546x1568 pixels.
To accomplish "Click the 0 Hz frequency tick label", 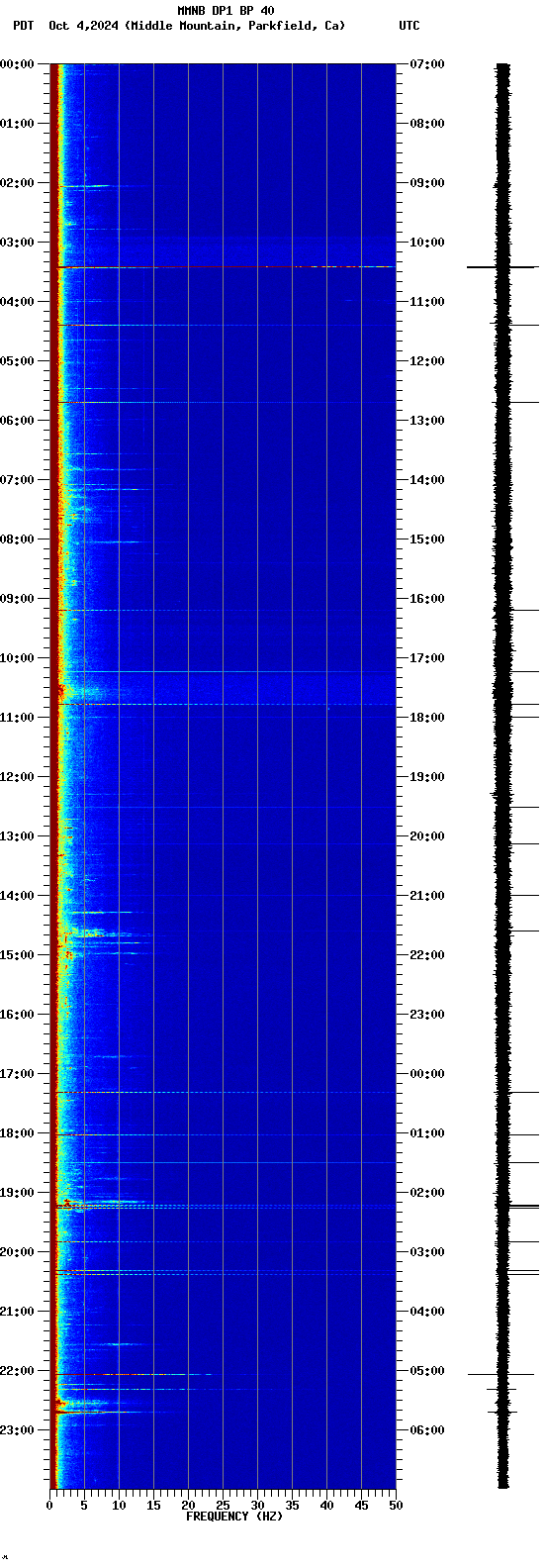I will 49,1506.
